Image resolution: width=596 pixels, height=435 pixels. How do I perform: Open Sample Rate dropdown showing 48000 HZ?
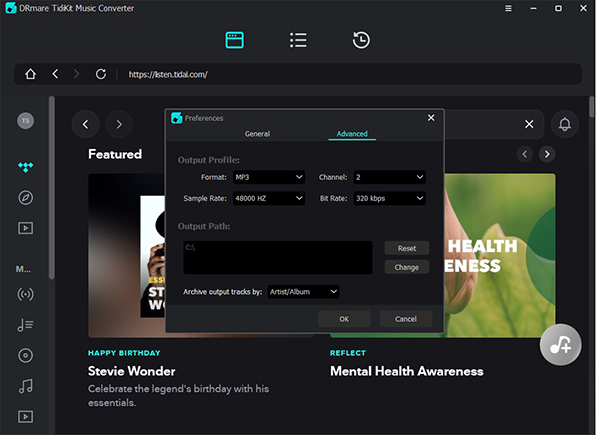tap(269, 198)
